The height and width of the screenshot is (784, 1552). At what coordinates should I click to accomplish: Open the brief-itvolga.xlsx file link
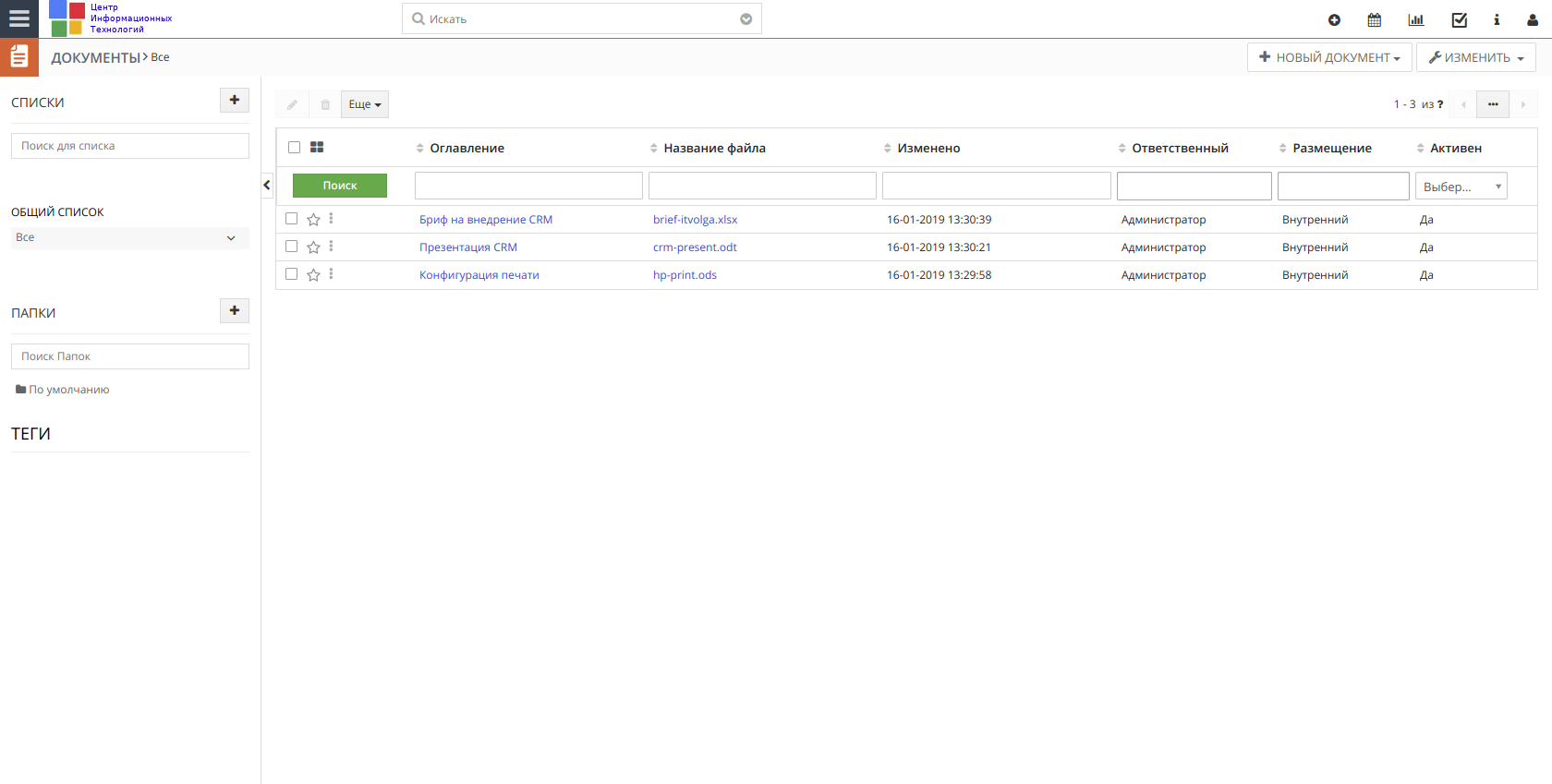[695, 220]
